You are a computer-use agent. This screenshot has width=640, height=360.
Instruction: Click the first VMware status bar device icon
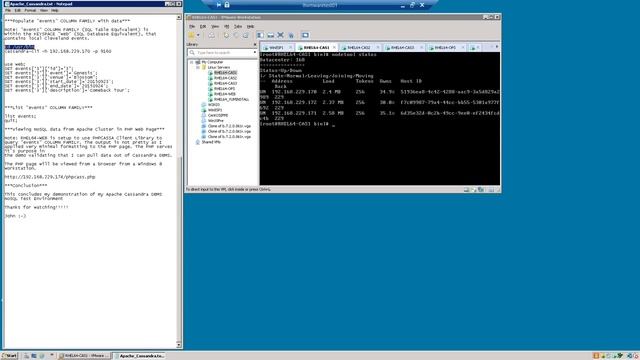(466, 190)
